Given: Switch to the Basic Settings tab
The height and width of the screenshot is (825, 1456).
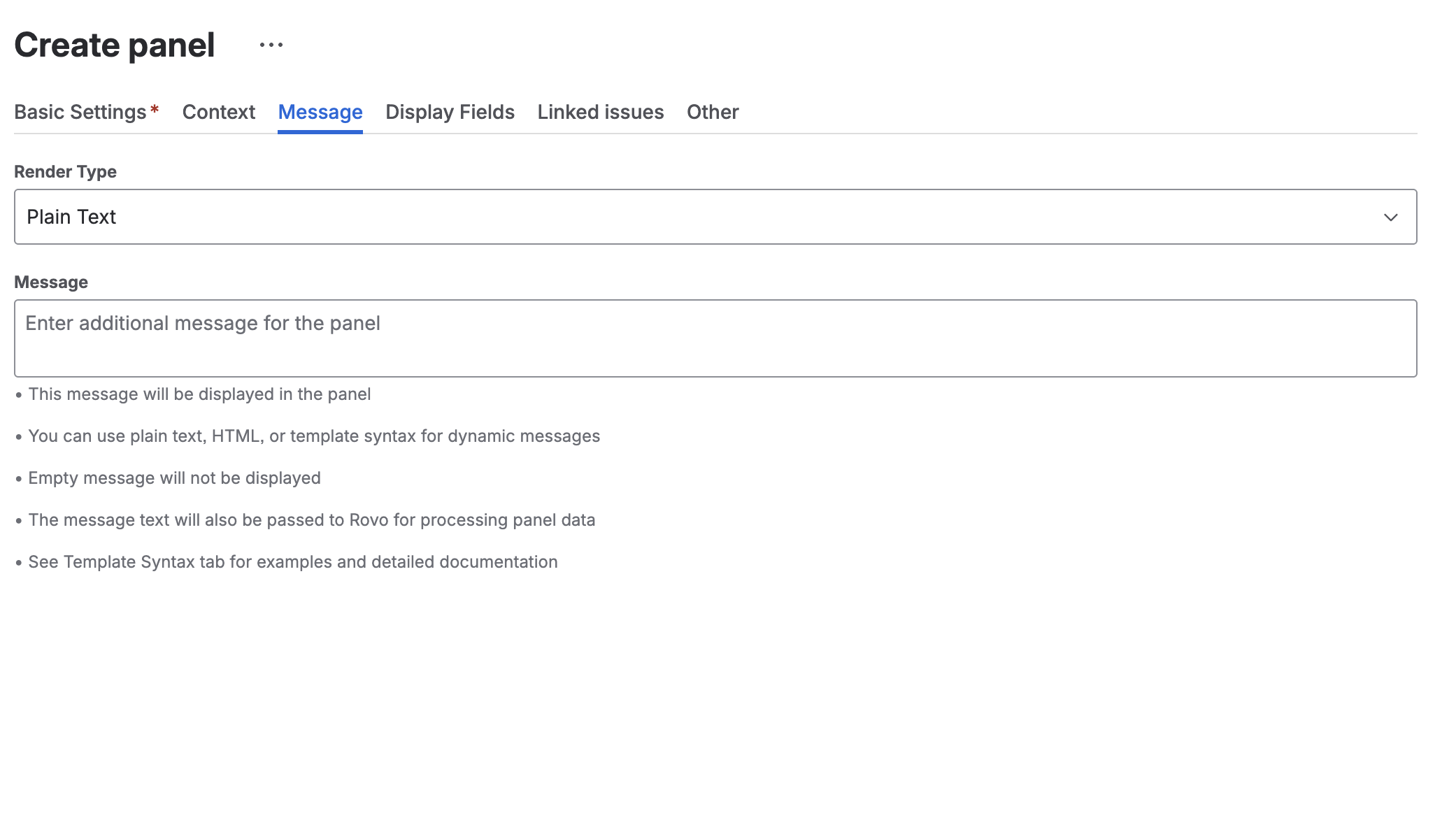Looking at the screenshot, I should (x=80, y=112).
